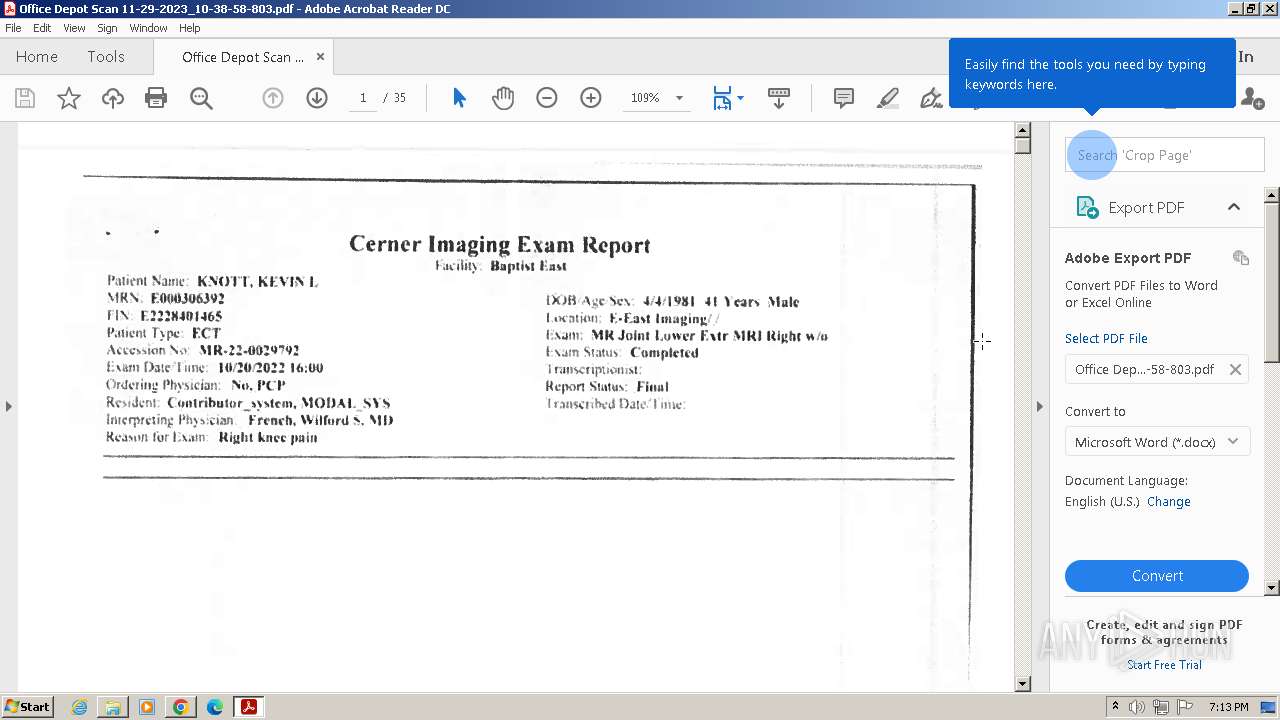Launch Google Chrome from taskbar
The width and height of the screenshot is (1280, 720).
pos(181,707)
